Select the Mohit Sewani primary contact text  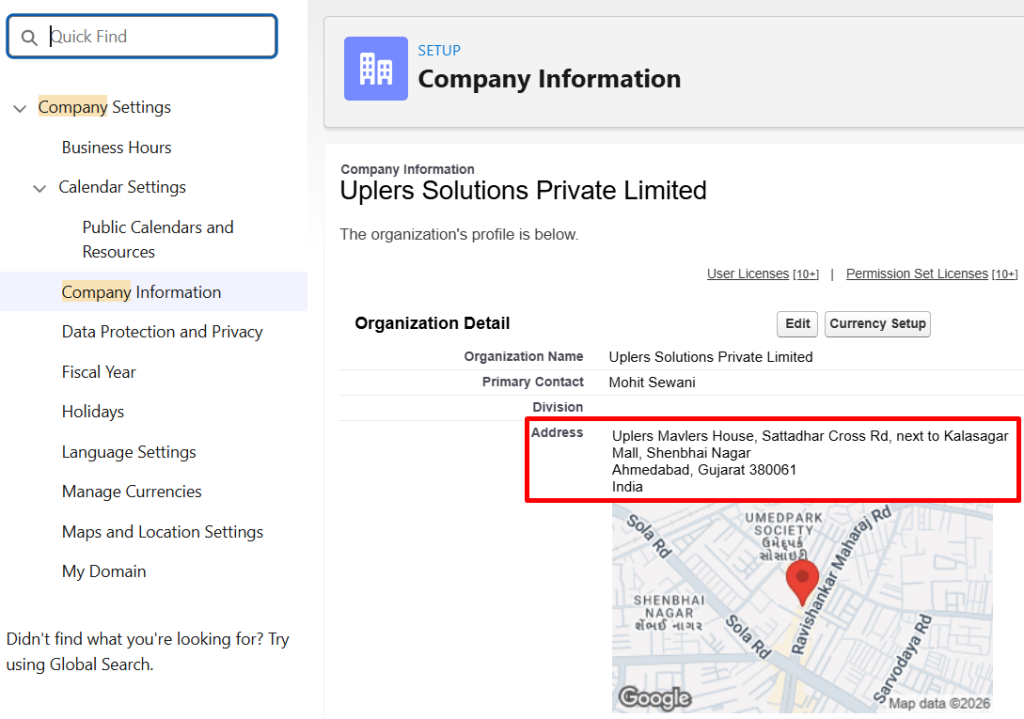[x=652, y=383]
